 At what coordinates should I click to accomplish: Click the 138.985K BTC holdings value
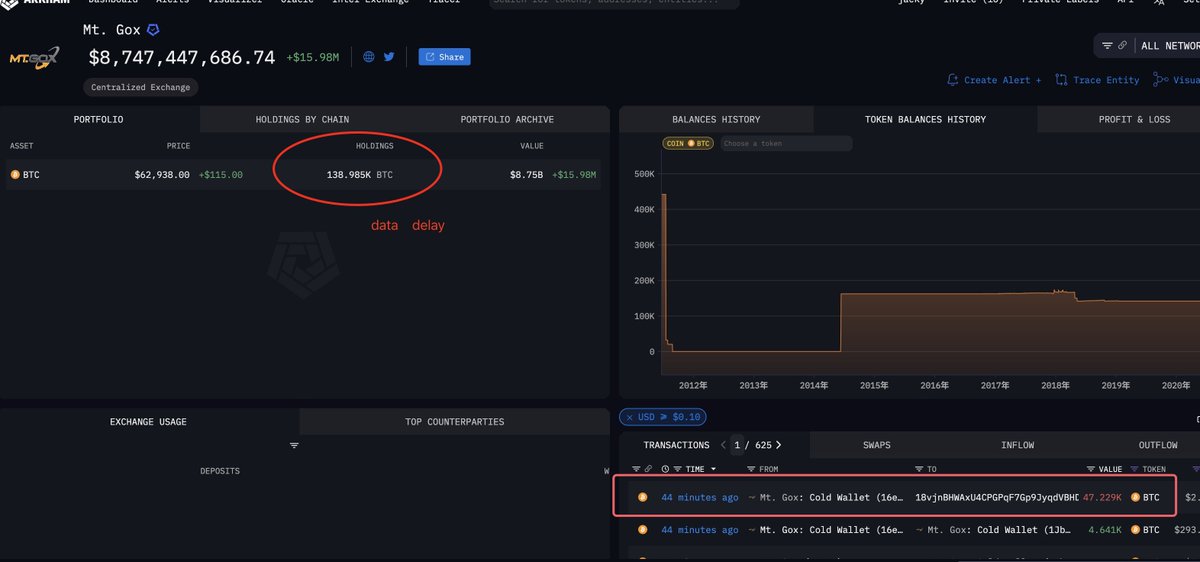coord(360,174)
